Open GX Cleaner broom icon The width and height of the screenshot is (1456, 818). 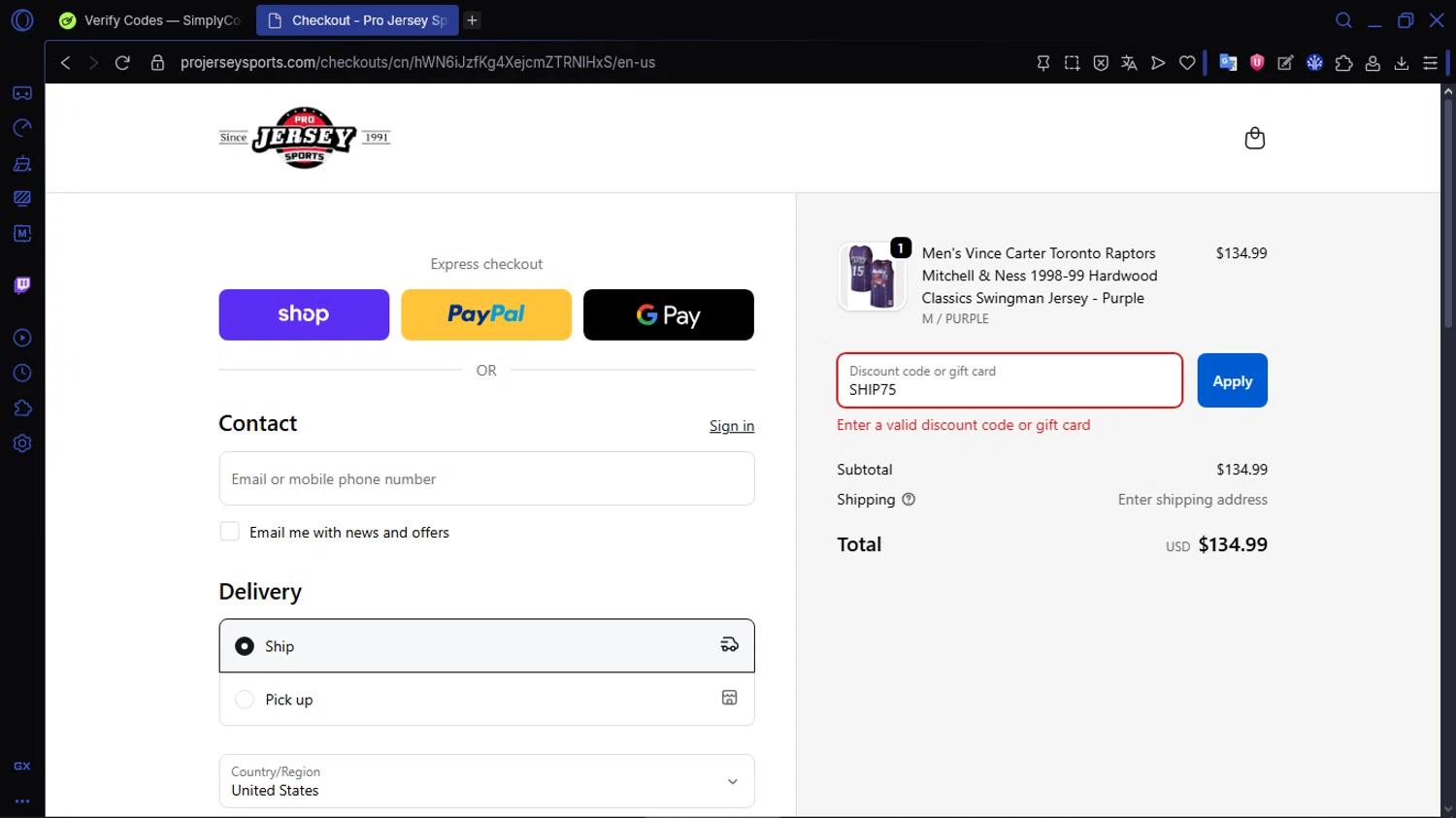pyautogui.click(x=22, y=163)
